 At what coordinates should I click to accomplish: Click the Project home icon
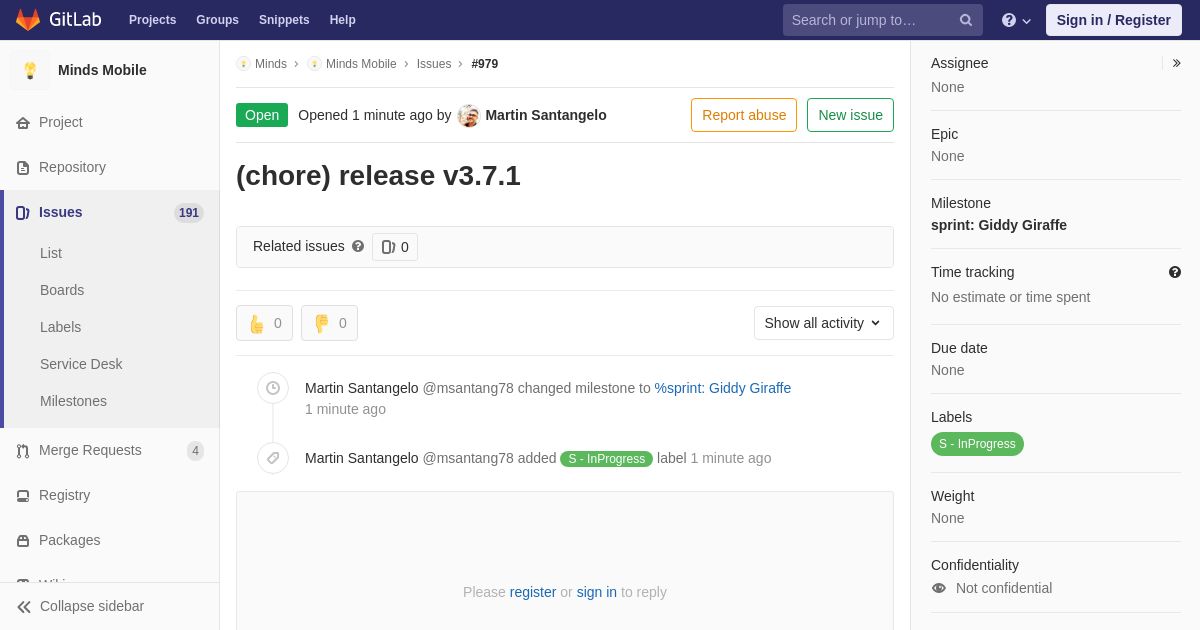(x=23, y=123)
